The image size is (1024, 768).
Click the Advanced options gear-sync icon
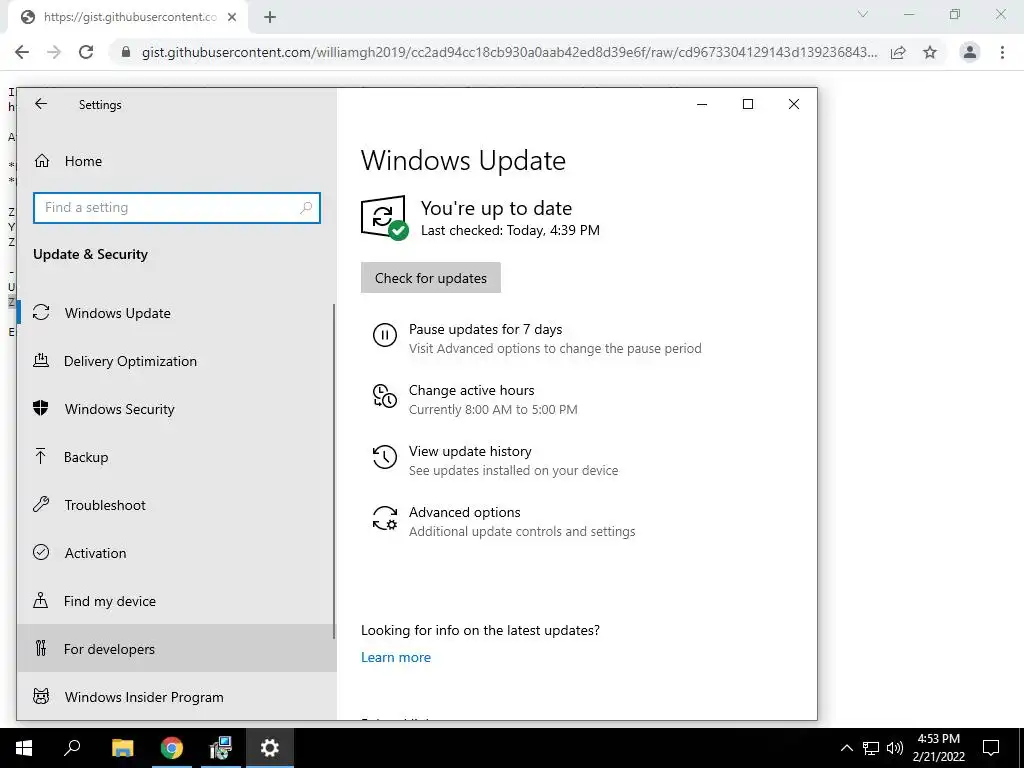[385, 518]
